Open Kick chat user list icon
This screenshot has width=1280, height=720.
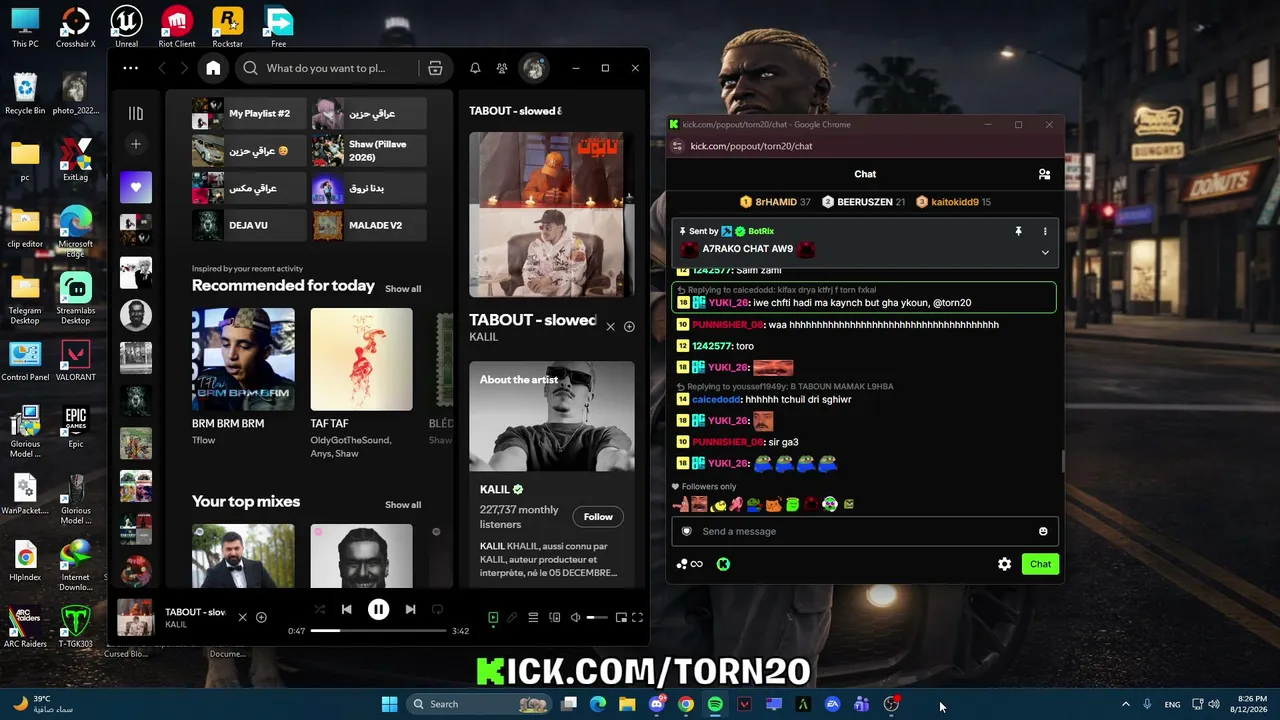(1044, 174)
